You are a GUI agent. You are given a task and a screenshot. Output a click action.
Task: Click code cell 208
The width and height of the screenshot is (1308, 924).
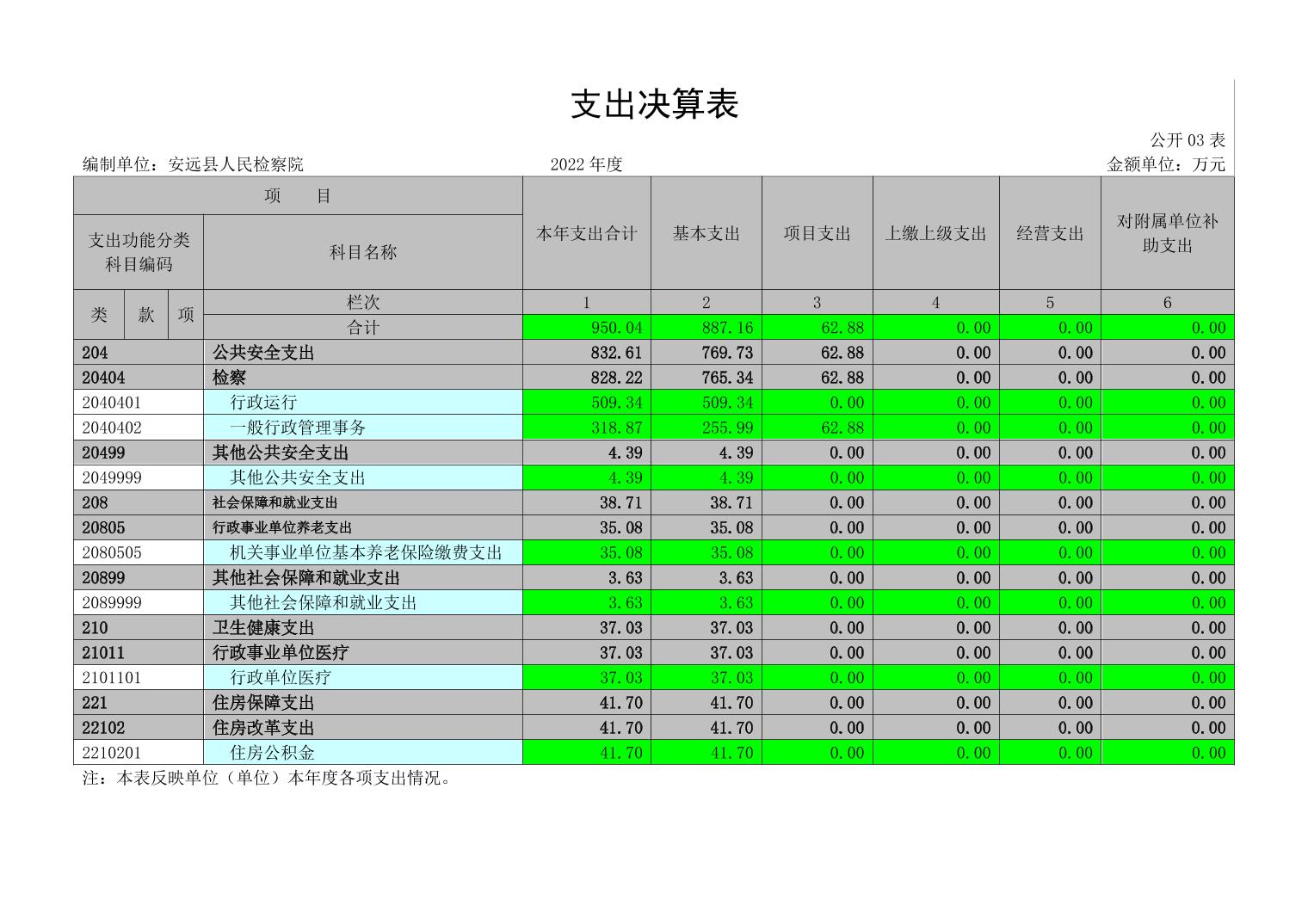(139, 502)
